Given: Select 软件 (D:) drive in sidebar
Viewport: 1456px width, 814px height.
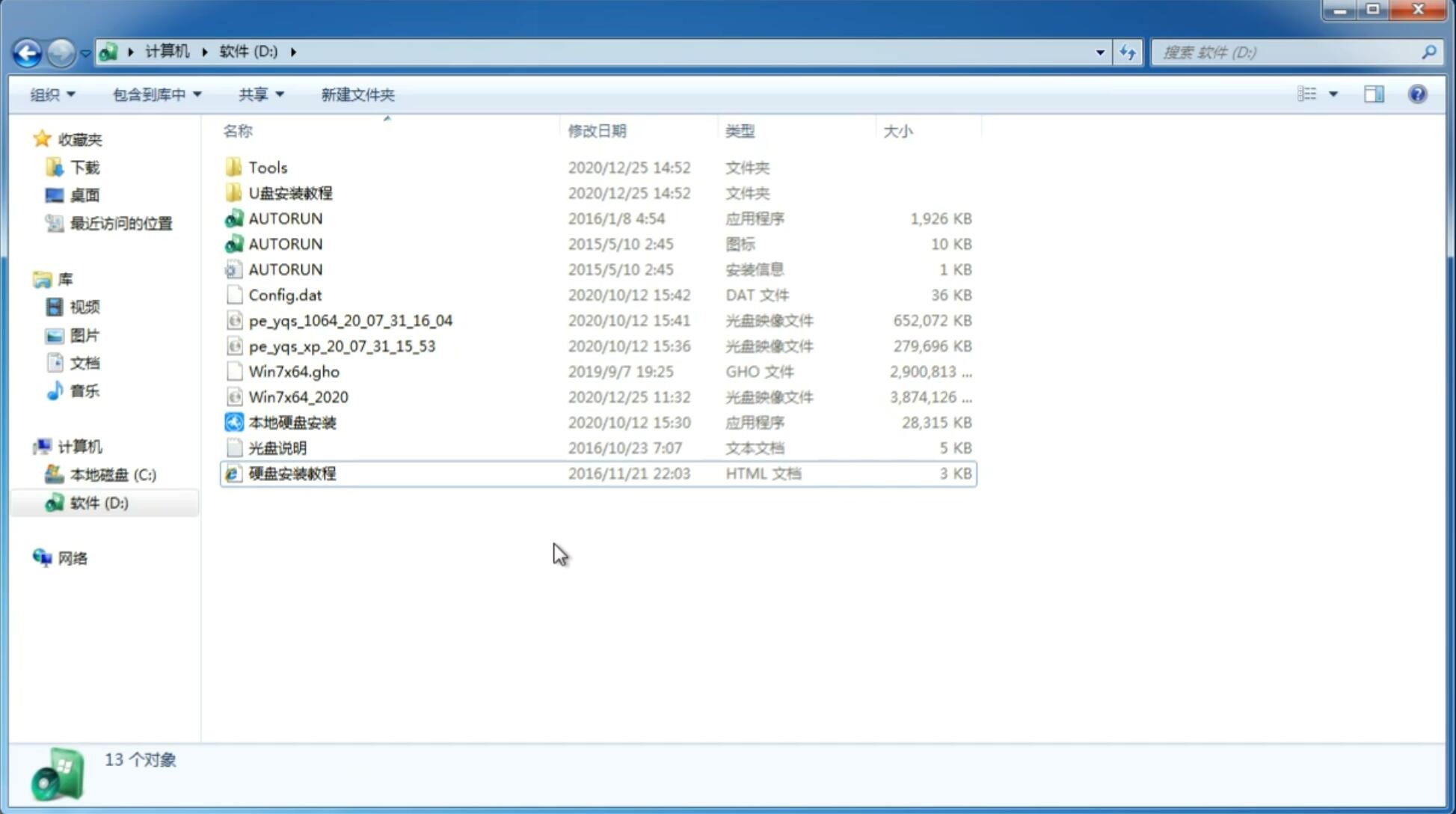Looking at the screenshot, I should (x=98, y=502).
